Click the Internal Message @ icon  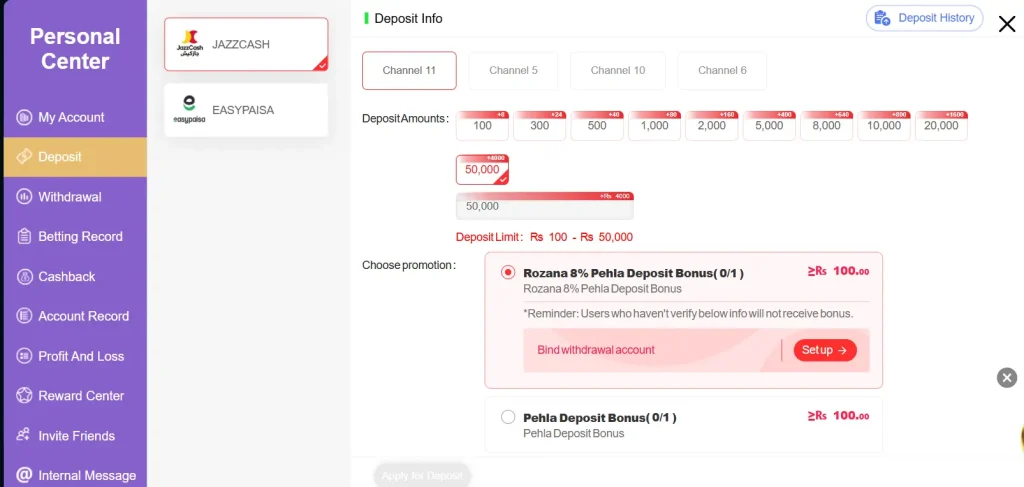[24, 475]
